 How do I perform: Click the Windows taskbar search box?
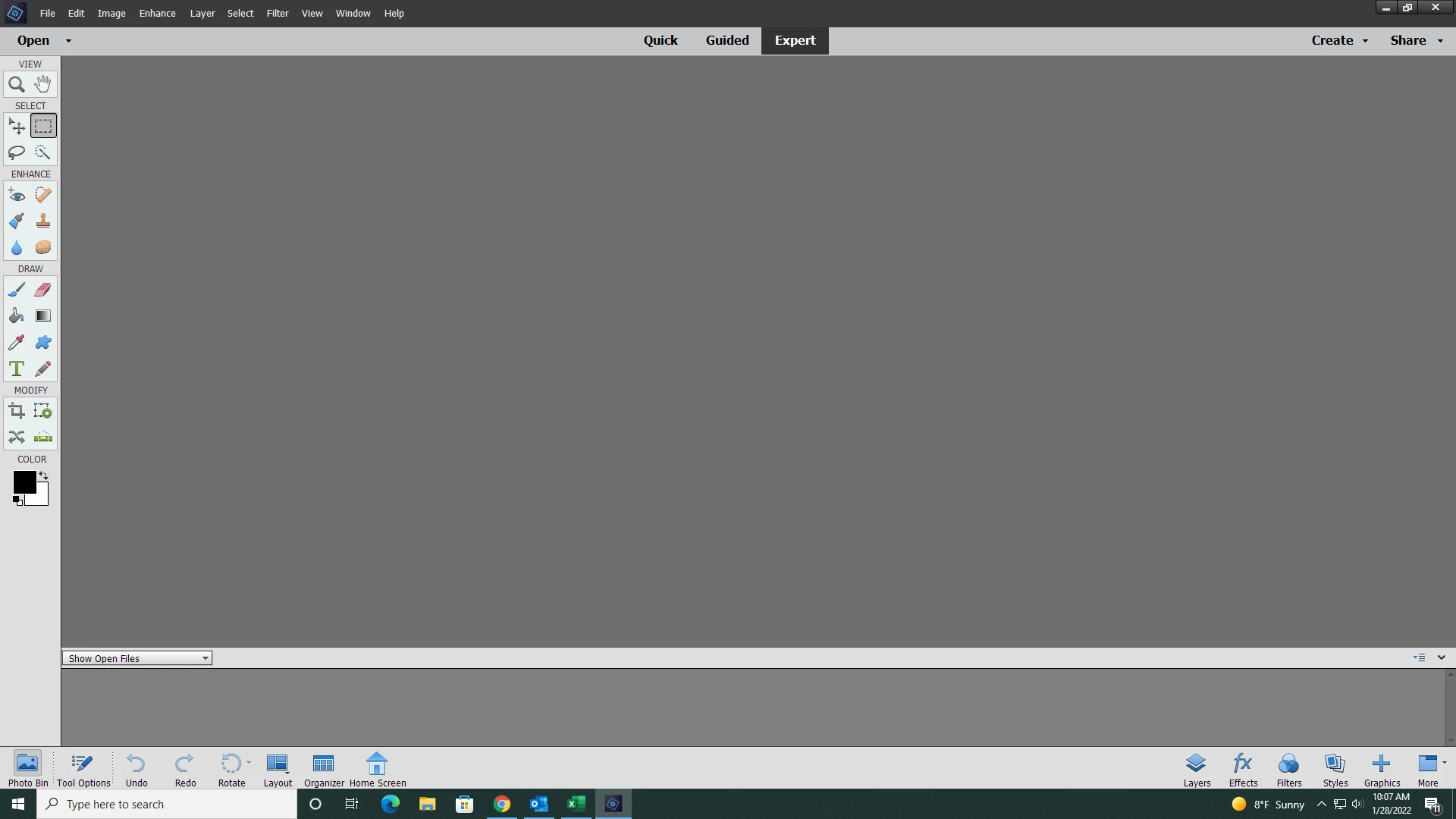167,804
